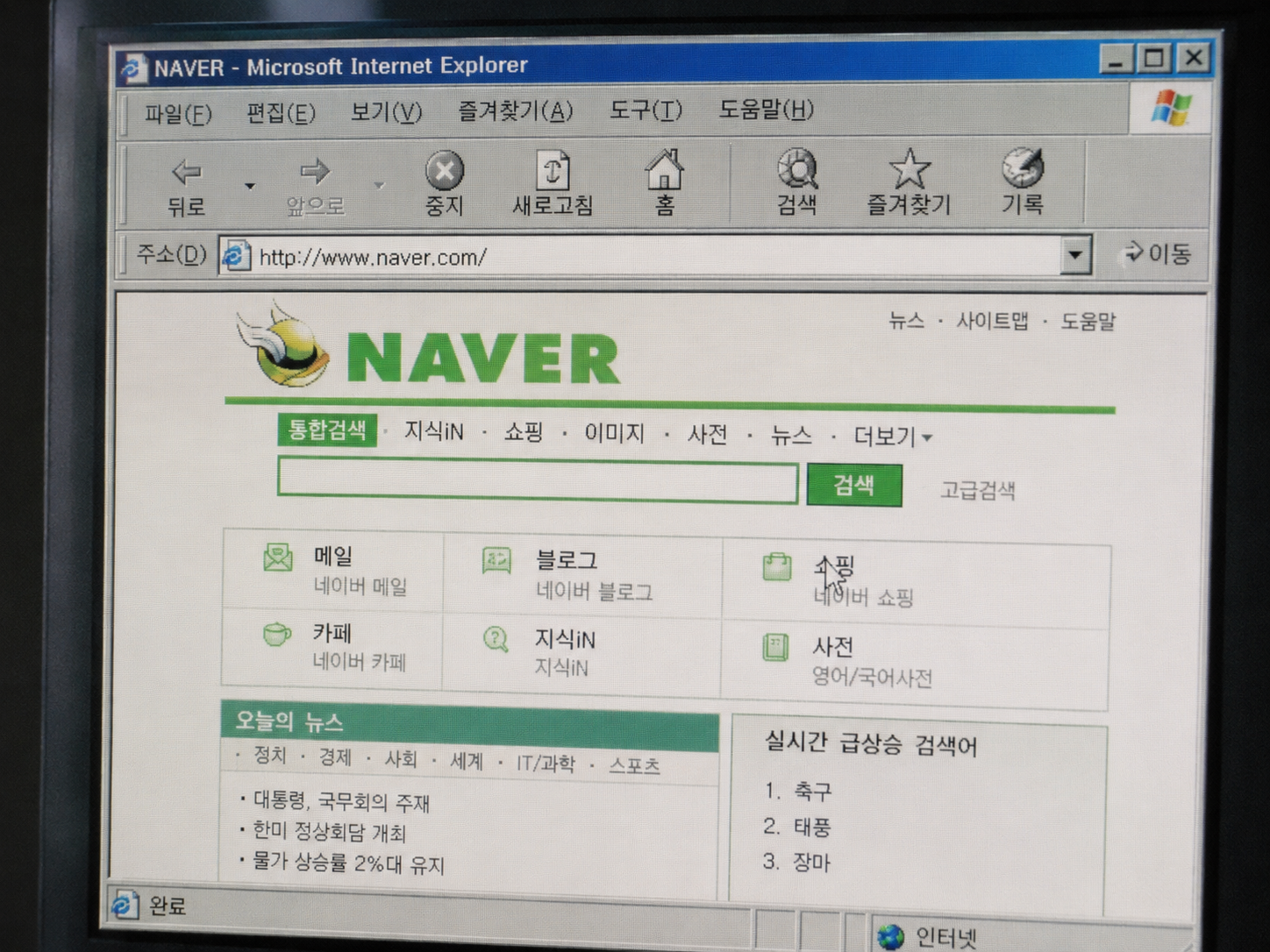Open the 도구(T) menu
This screenshot has height=952, width=1270.
click(x=646, y=110)
